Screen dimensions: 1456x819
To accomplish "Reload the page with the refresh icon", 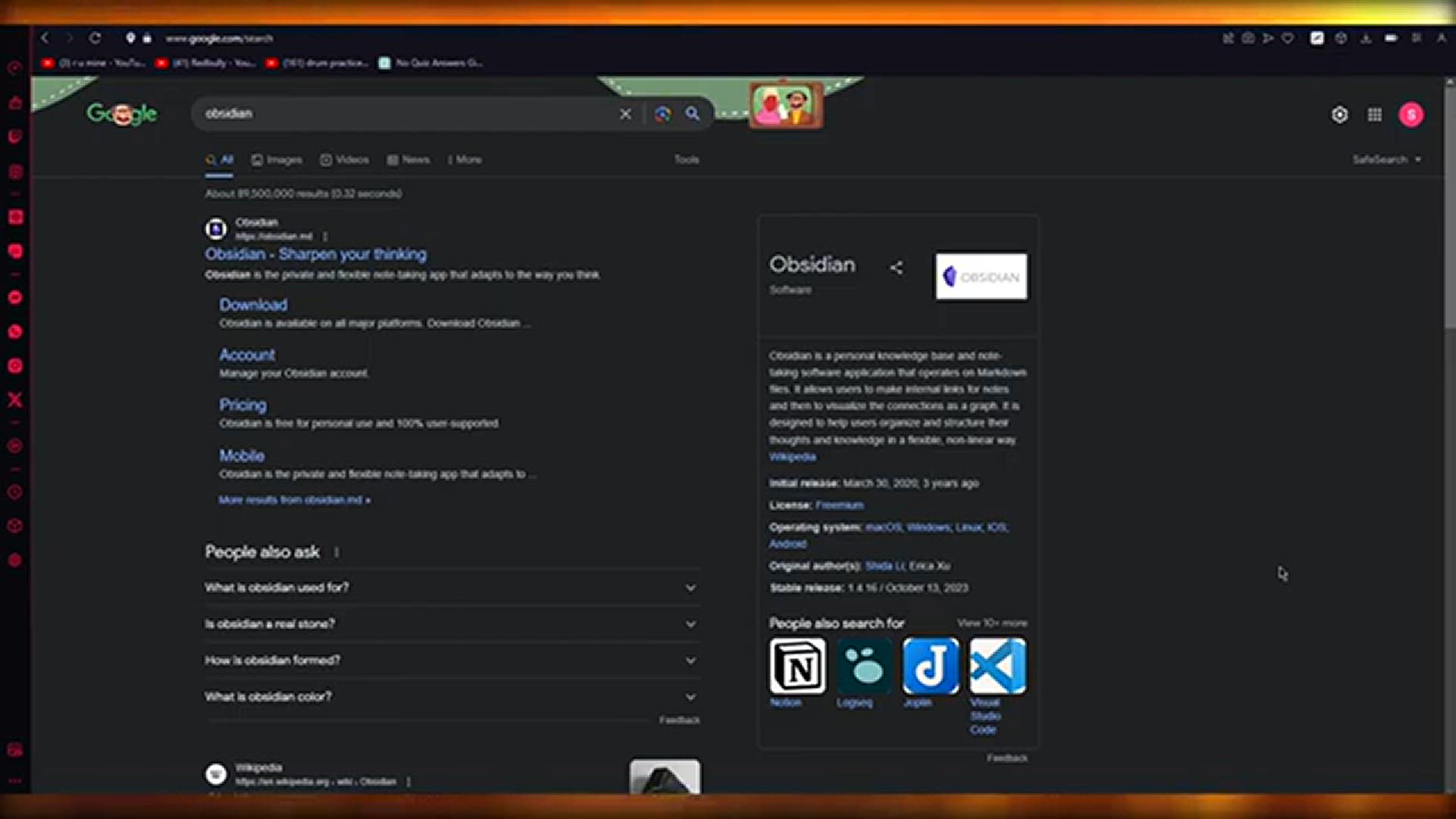I will coord(95,38).
